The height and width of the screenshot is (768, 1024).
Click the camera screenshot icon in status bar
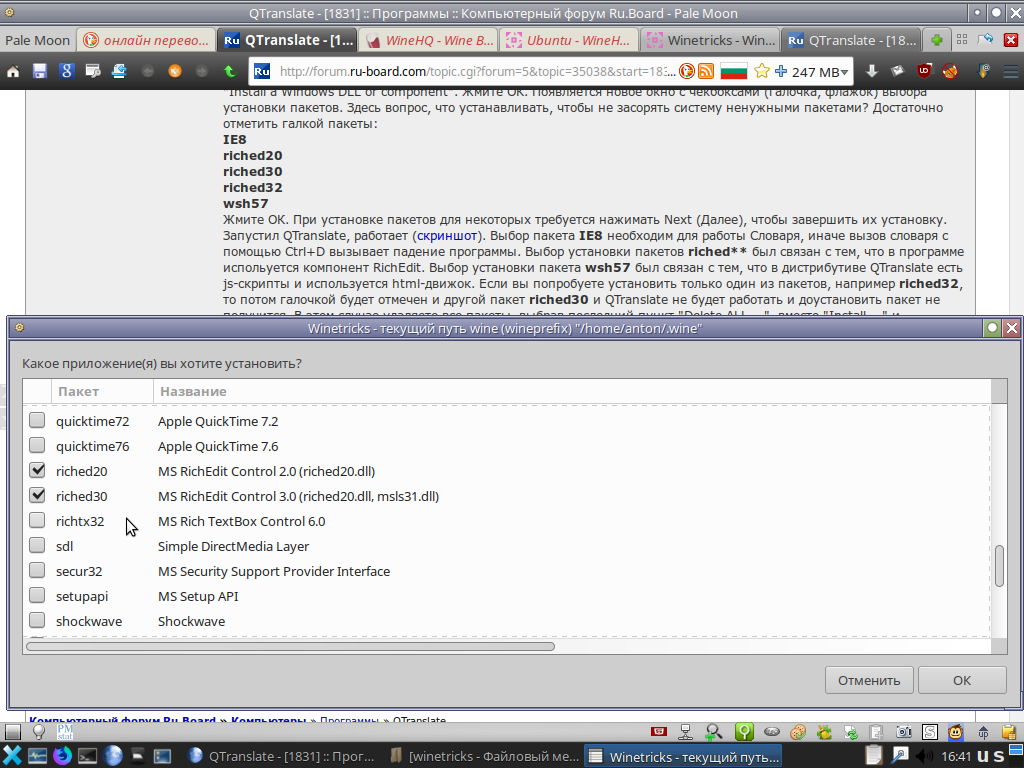tap(903, 732)
